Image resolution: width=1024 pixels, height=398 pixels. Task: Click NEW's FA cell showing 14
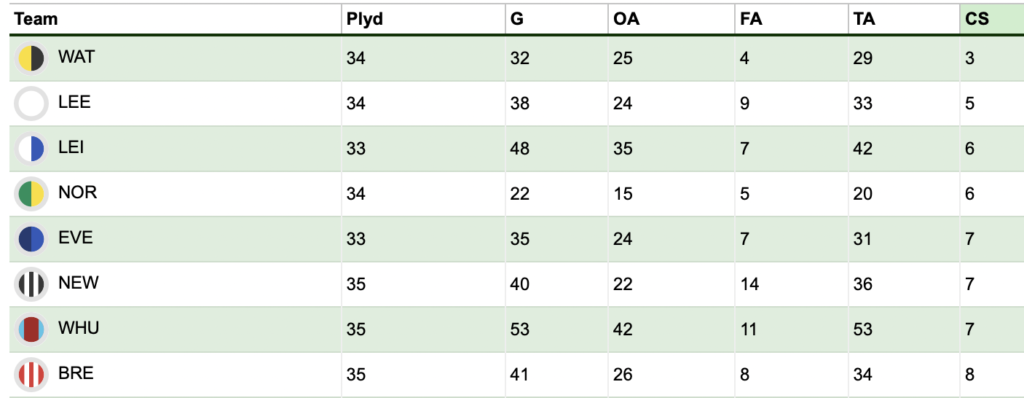click(x=792, y=284)
